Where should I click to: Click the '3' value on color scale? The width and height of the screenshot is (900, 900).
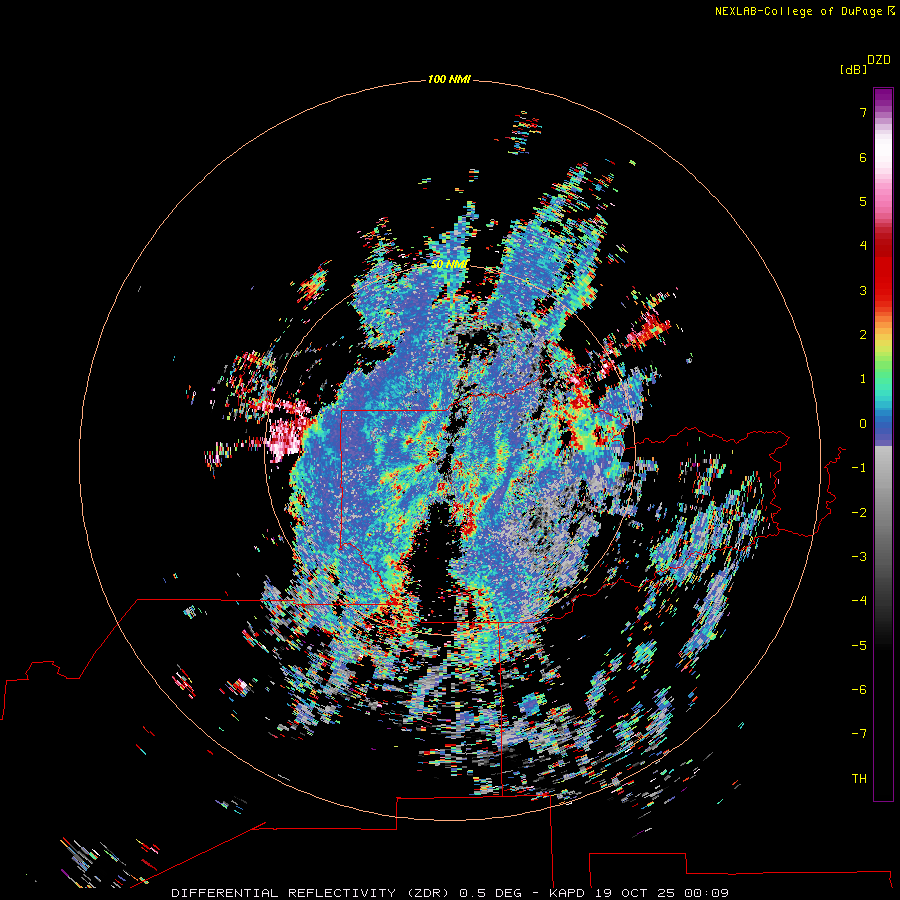tap(863, 290)
